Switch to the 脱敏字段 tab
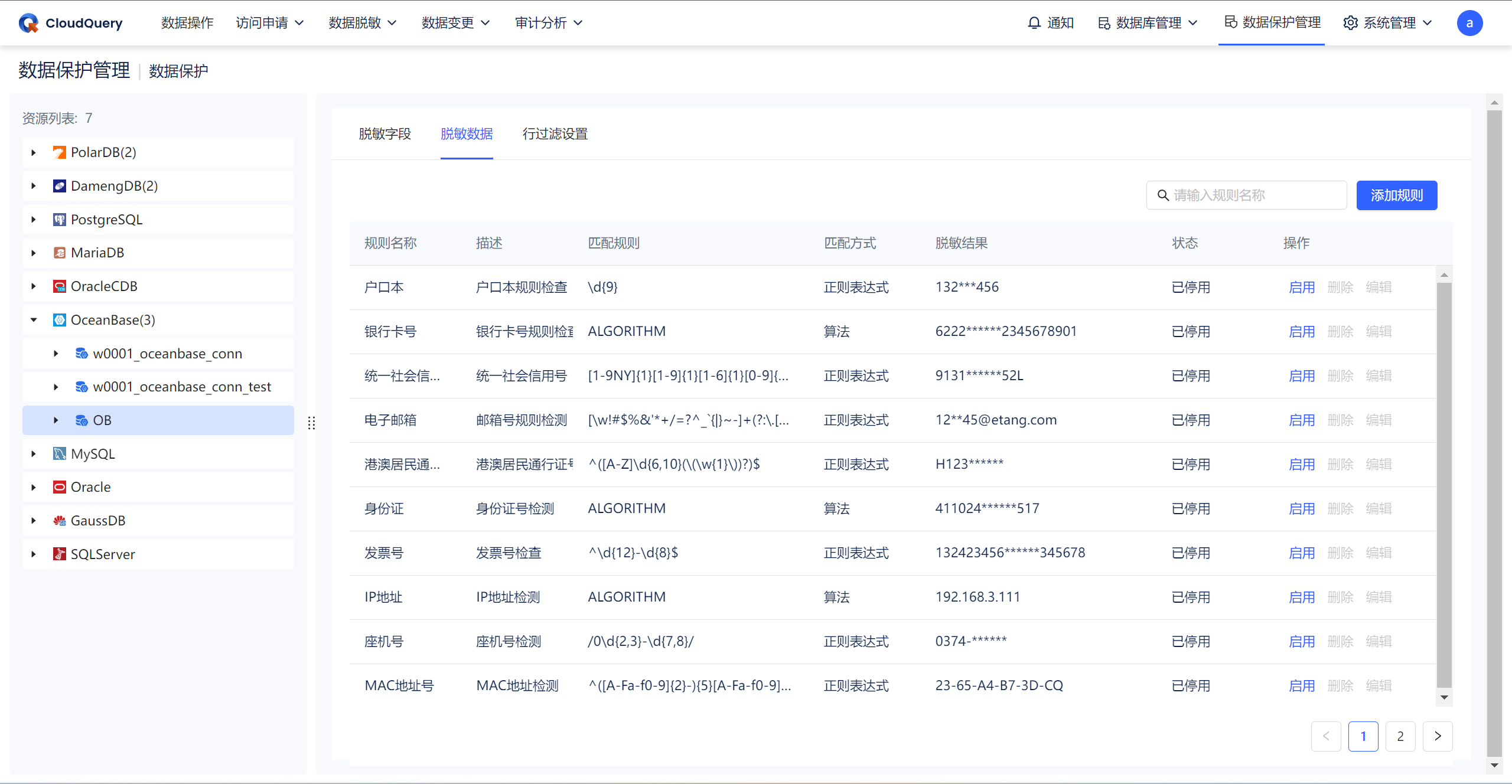Image resolution: width=1512 pixels, height=784 pixels. click(x=384, y=134)
